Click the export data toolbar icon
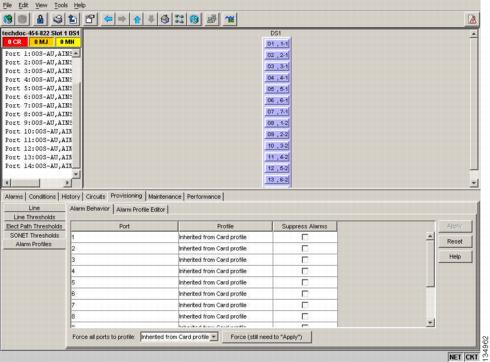Screen dimensions: 490x362 coord(73,19)
